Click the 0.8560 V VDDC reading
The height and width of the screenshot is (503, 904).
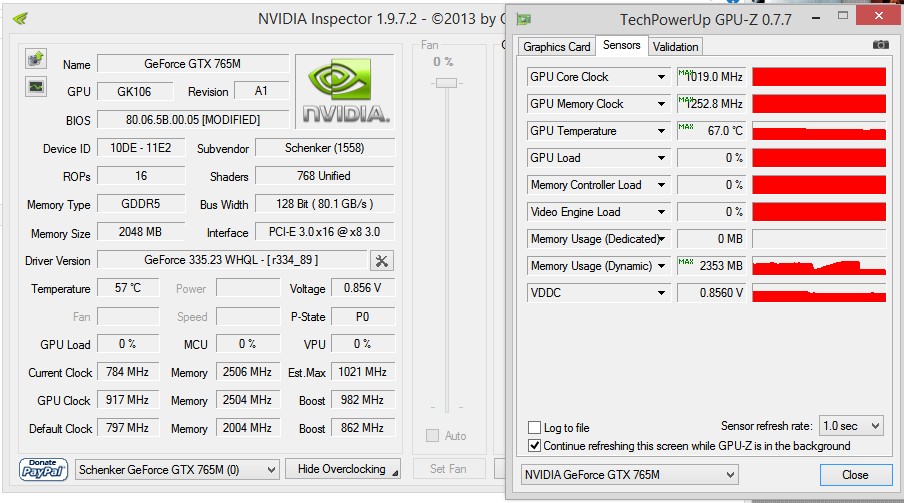click(711, 293)
